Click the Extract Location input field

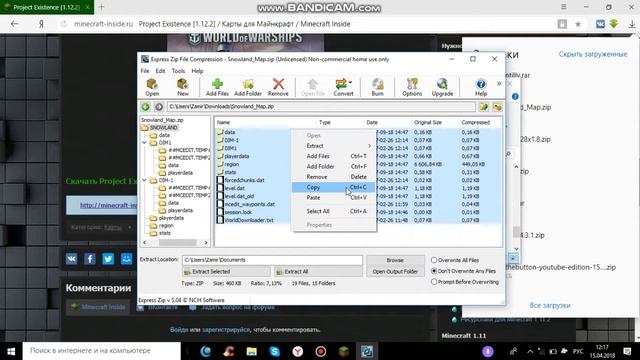[272, 260]
